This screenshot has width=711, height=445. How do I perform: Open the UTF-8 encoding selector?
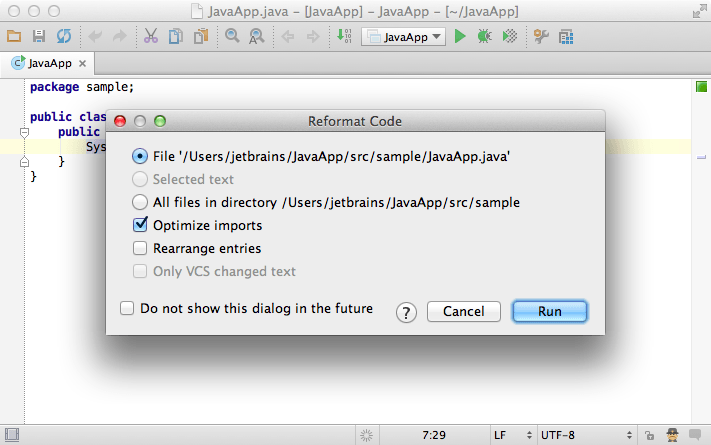pyautogui.click(x=586, y=435)
